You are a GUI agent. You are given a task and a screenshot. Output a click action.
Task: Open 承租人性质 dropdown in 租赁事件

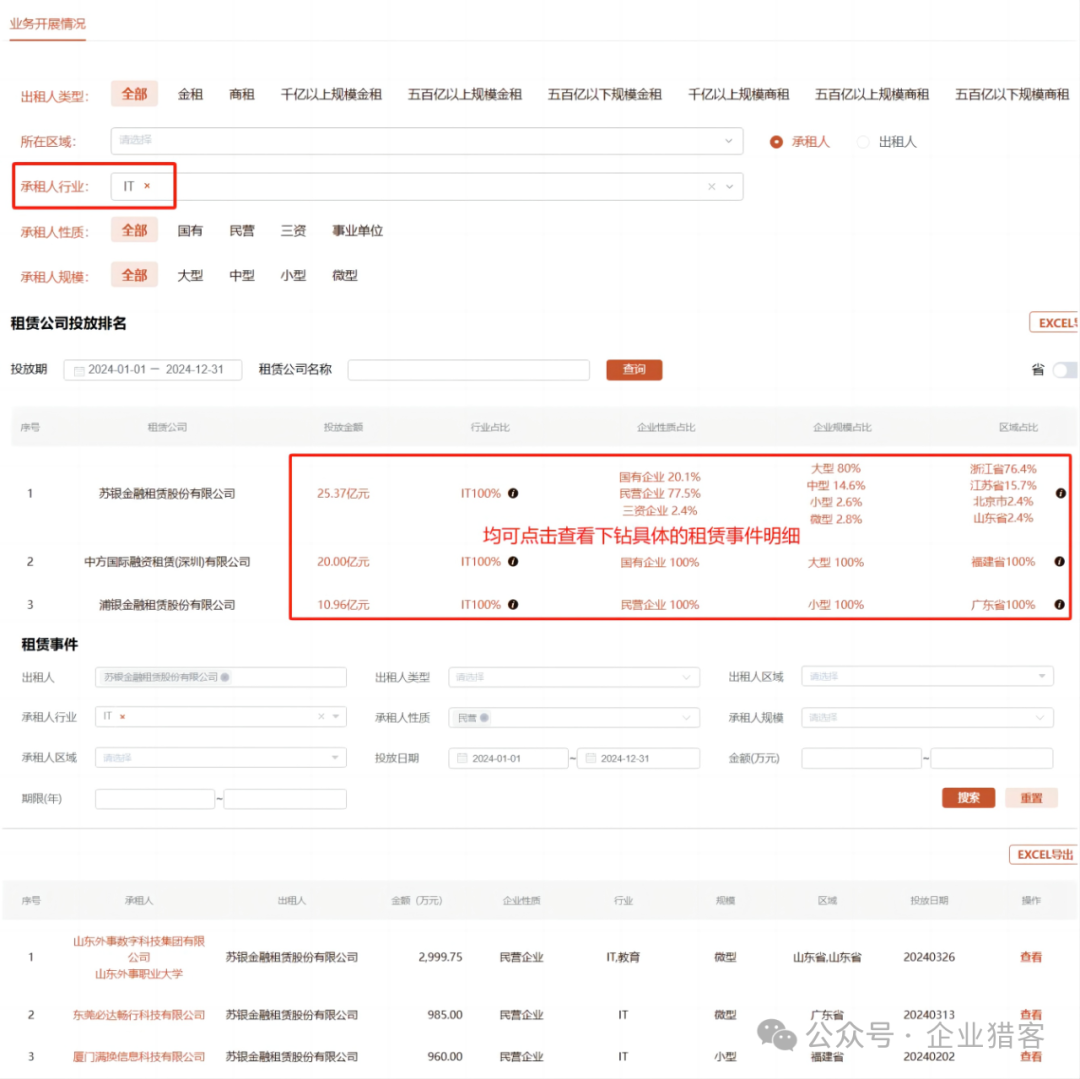573,717
